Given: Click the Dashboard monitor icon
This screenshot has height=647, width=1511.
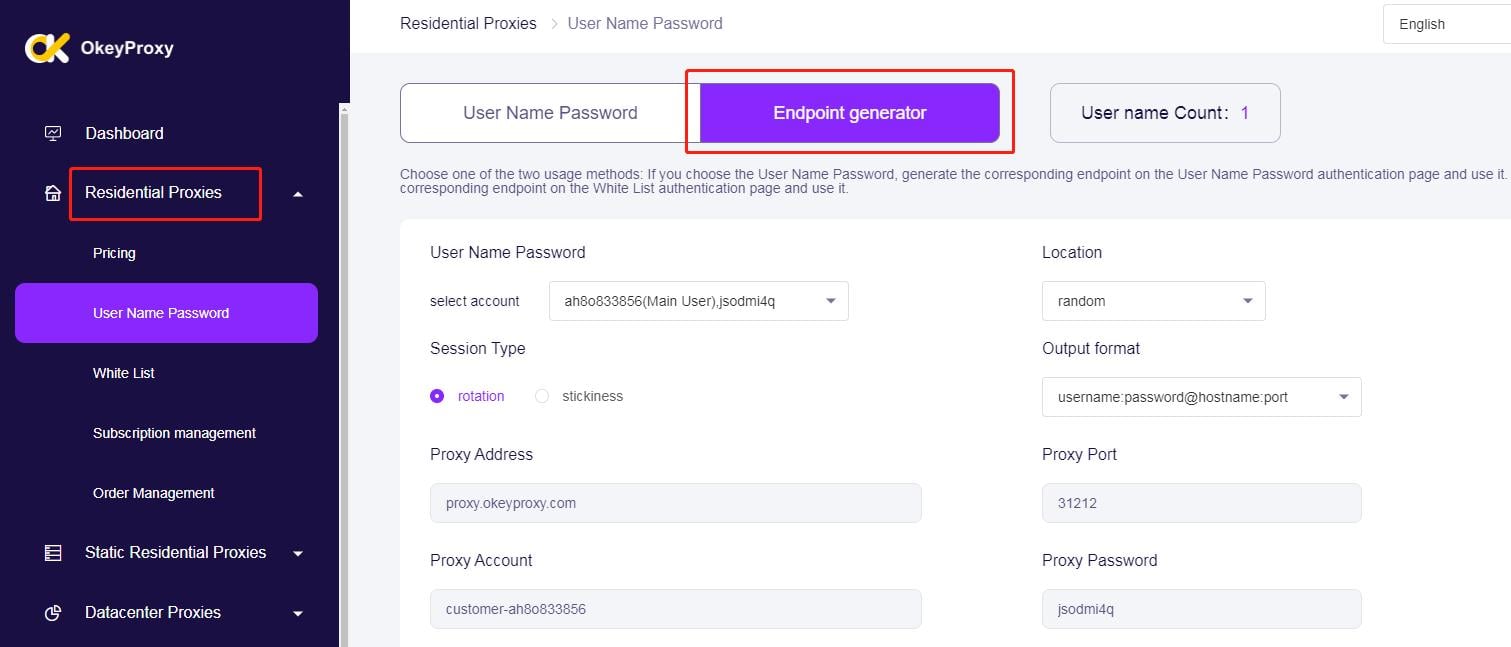Looking at the screenshot, I should coord(53,133).
